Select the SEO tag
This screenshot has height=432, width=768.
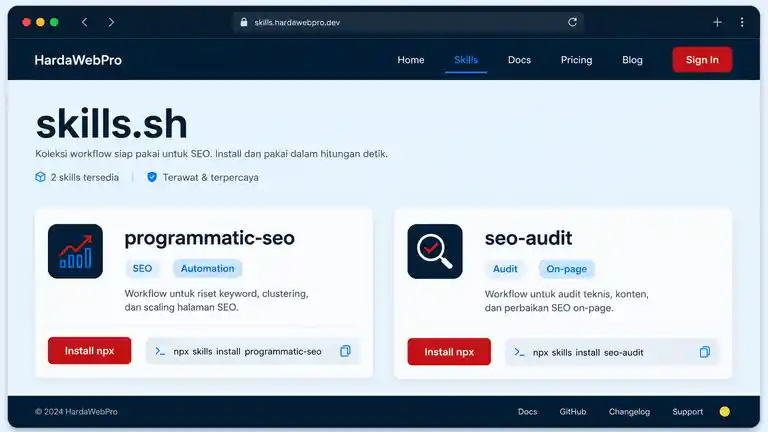tap(142, 268)
